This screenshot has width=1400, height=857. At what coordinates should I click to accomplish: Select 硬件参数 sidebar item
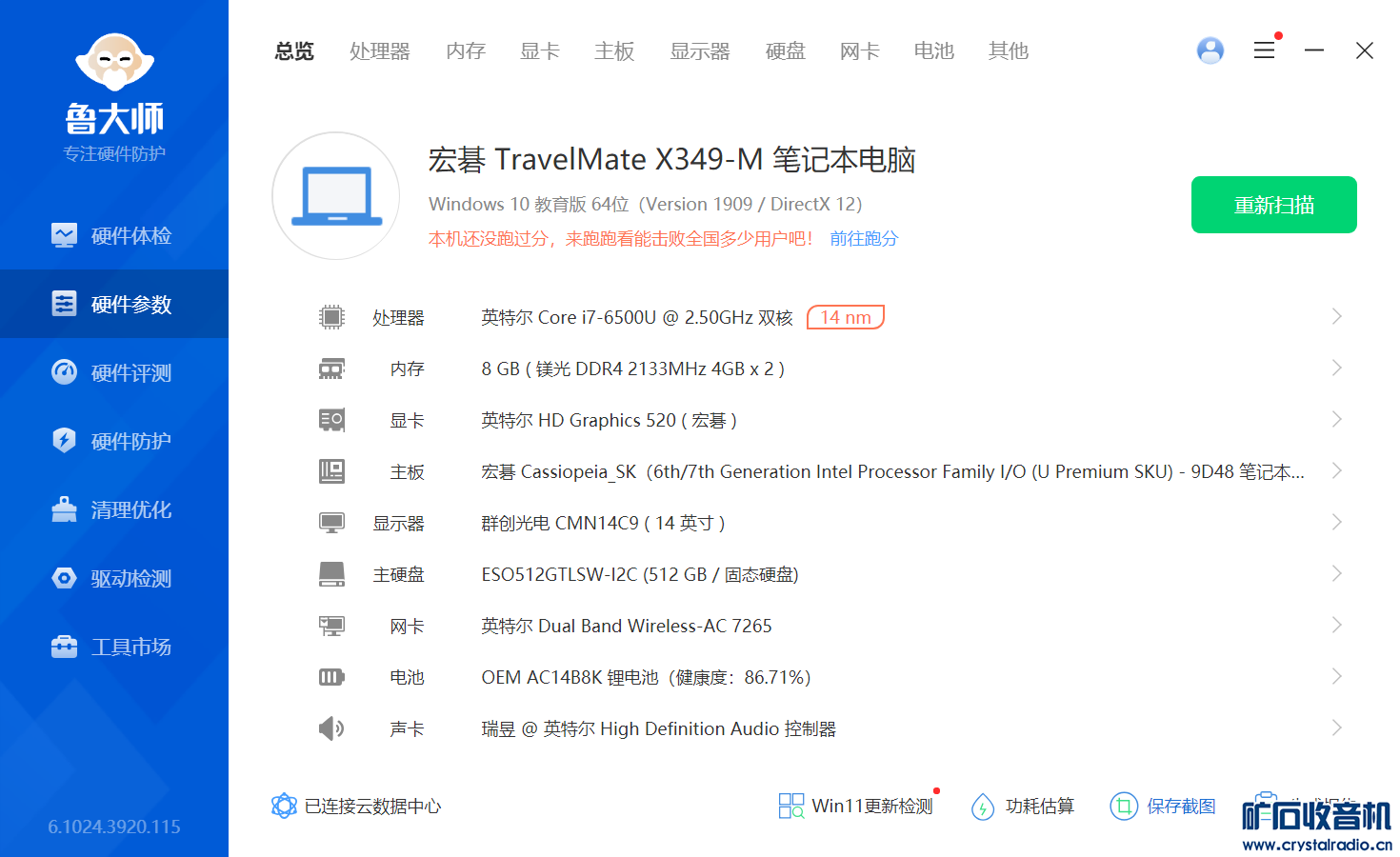click(114, 304)
